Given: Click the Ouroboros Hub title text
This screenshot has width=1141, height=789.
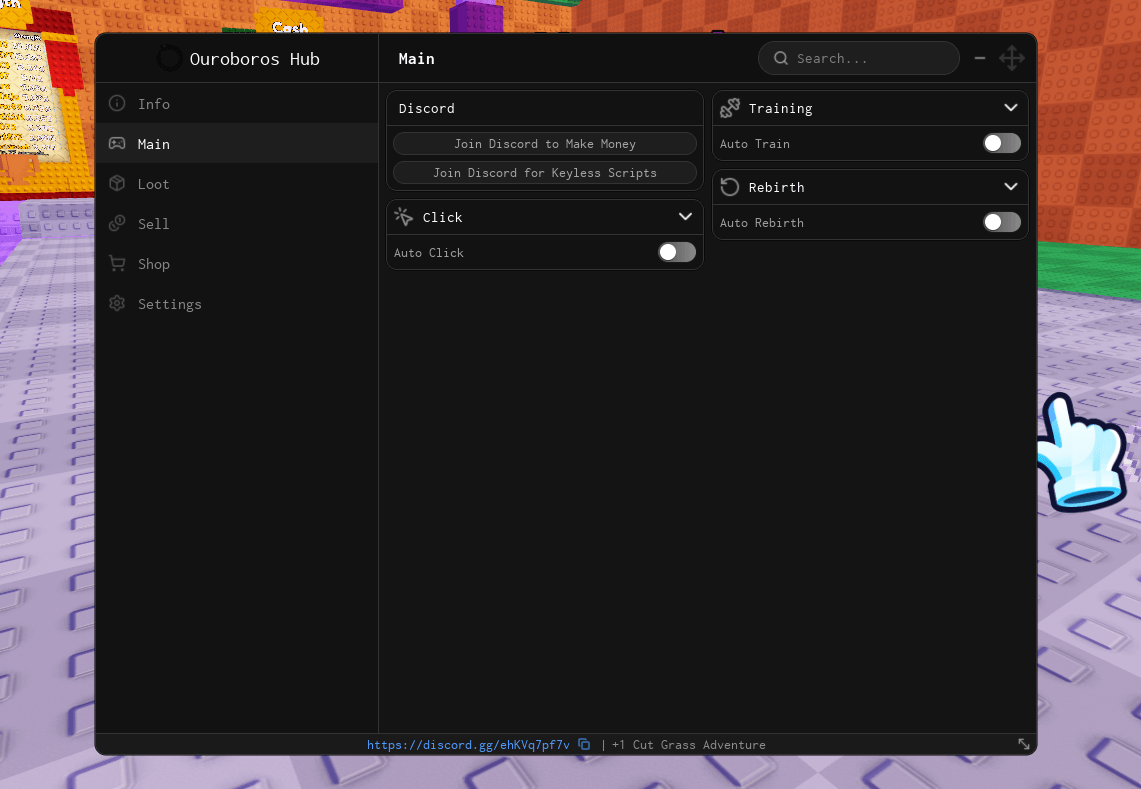Looking at the screenshot, I should point(255,59).
